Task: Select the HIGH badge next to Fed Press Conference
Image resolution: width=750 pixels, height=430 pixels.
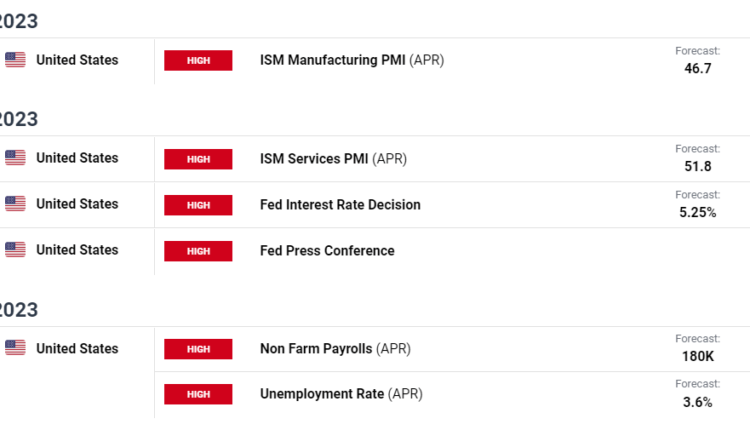Action: click(198, 251)
